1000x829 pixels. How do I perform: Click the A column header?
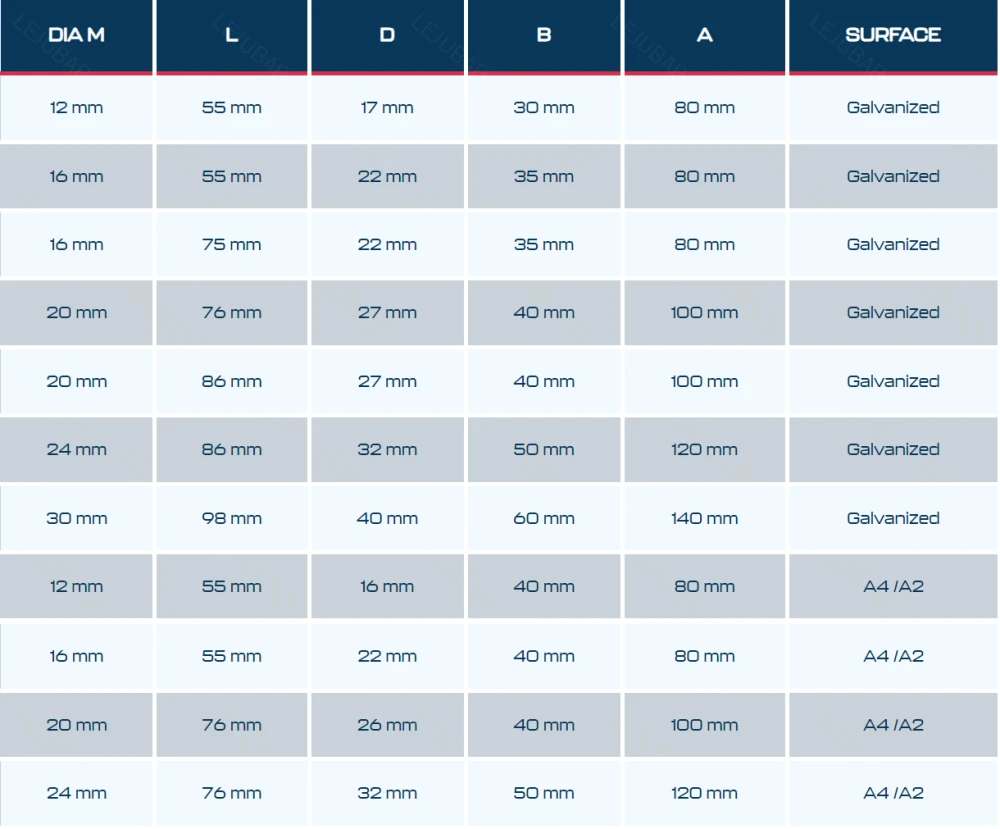coord(705,36)
